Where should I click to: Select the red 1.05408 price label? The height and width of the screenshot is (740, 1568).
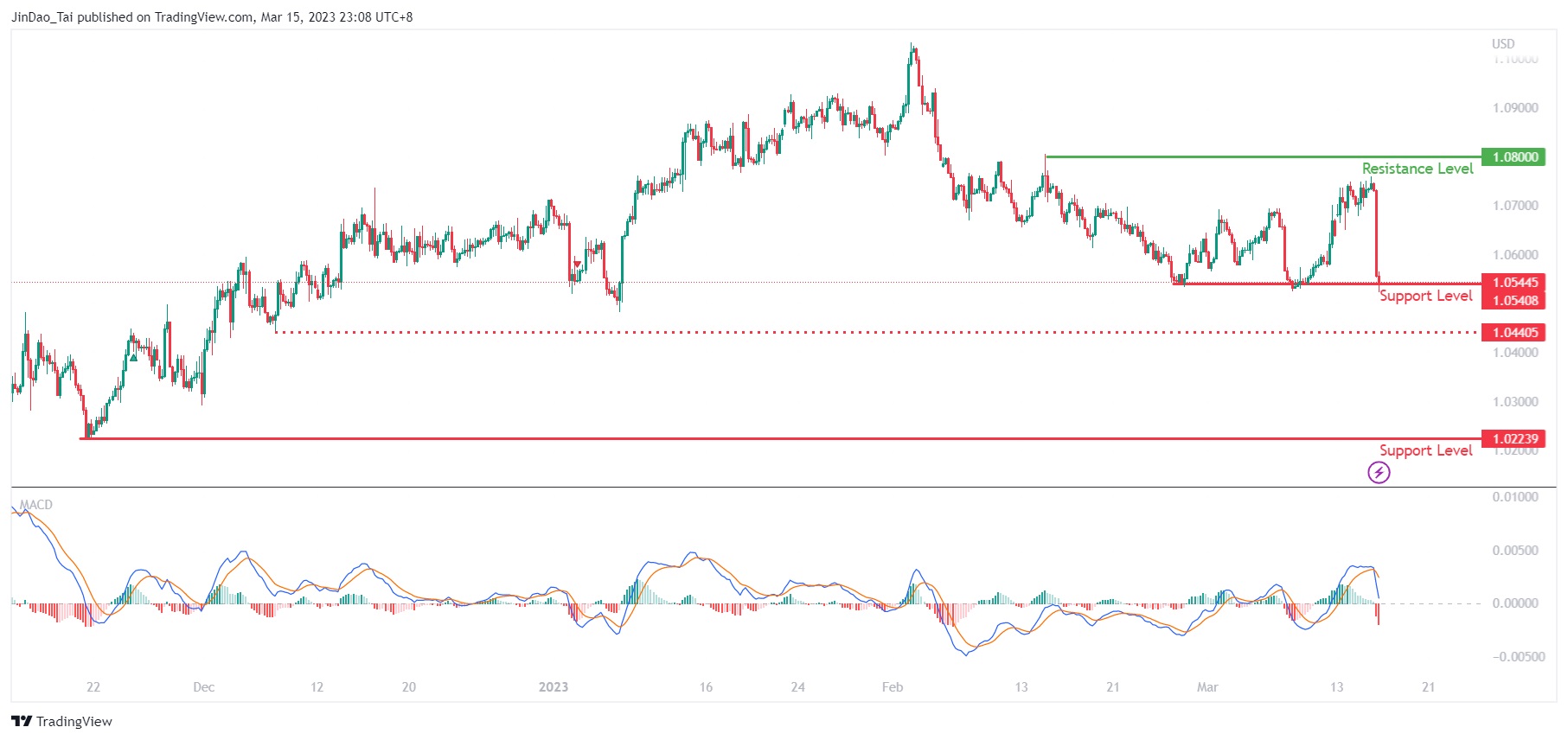(1514, 300)
